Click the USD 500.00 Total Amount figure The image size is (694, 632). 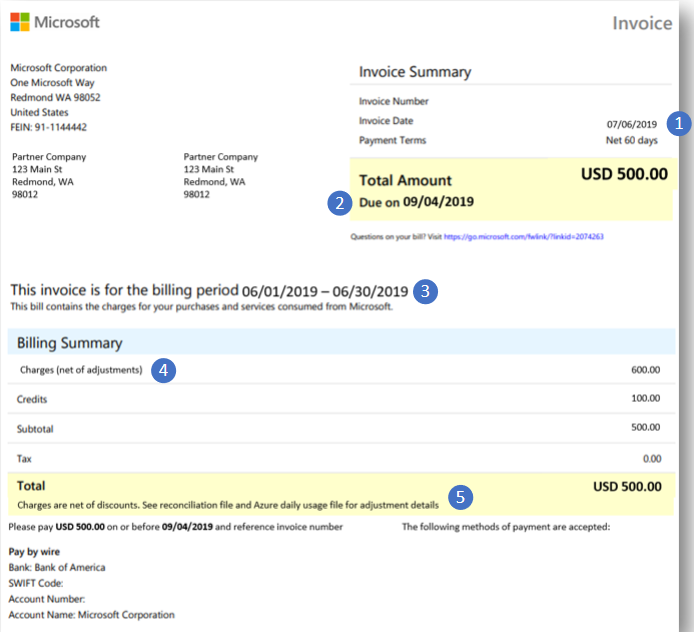coord(624,174)
